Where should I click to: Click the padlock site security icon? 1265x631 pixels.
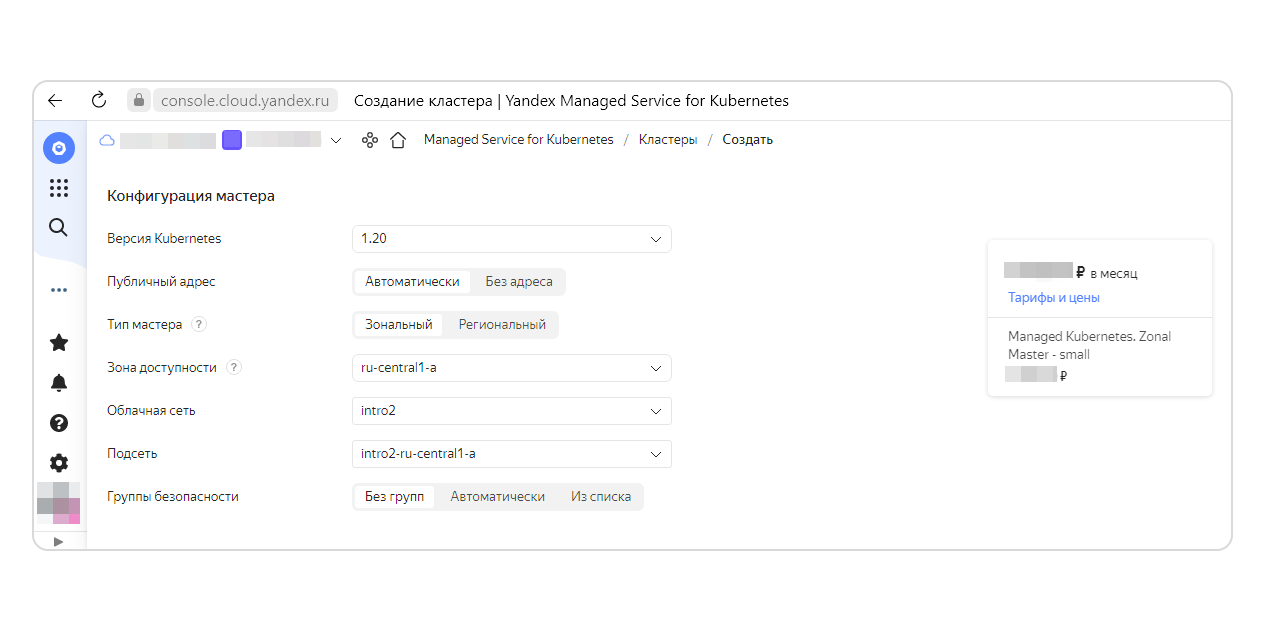139,100
